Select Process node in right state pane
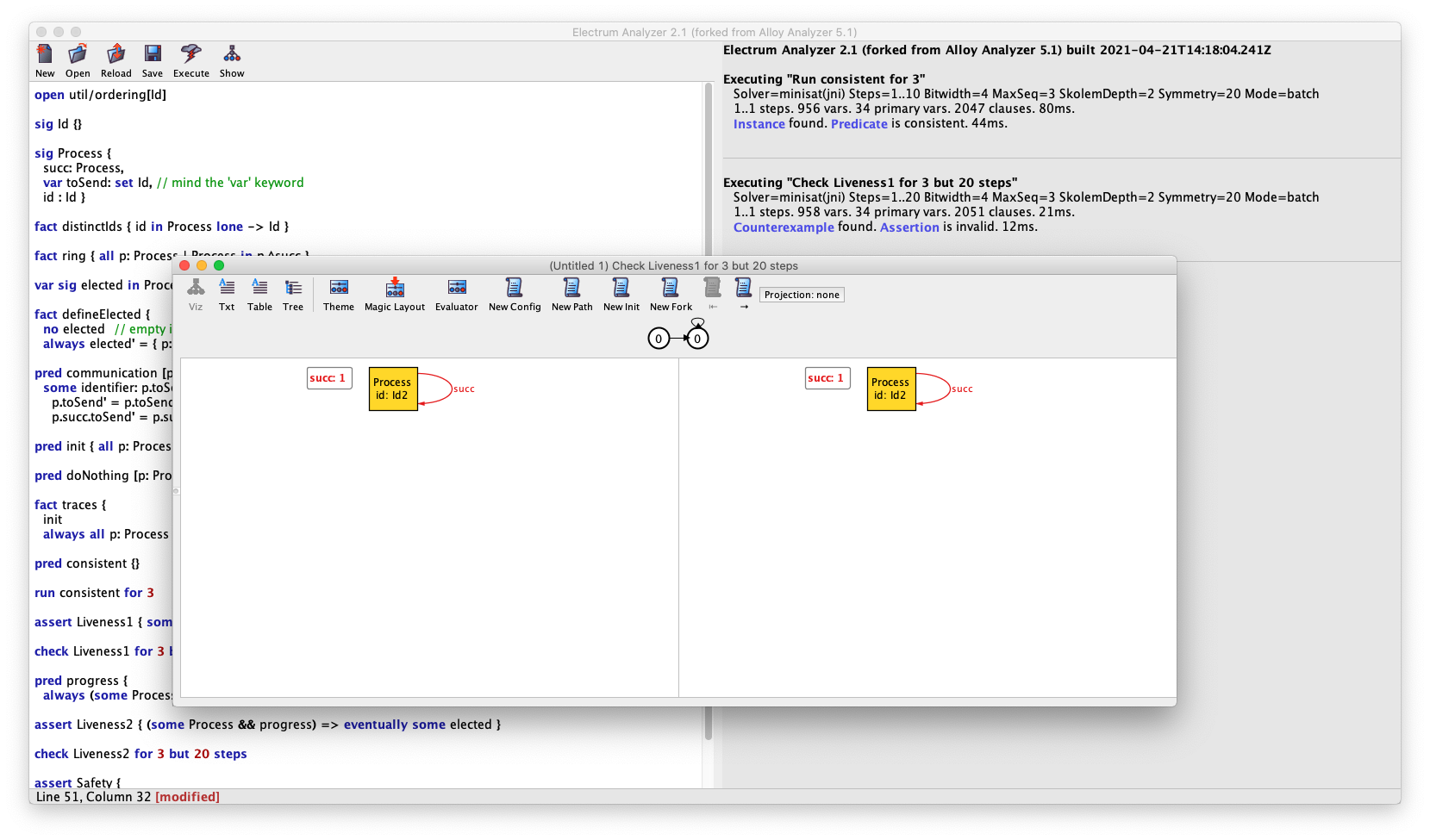Image resolution: width=1430 pixels, height=840 pixels. pos(891,389)
